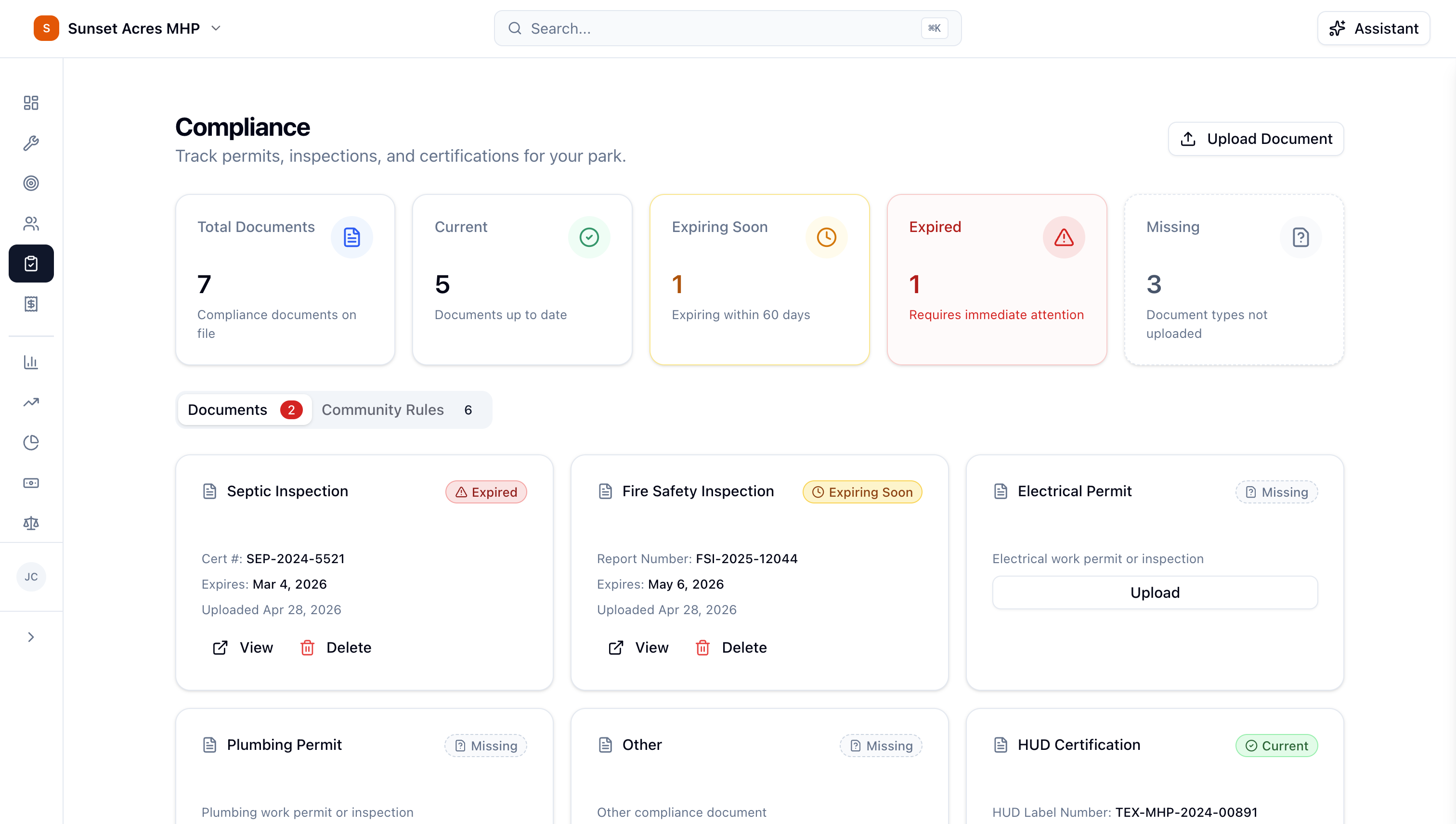
Task: Open the target icon in sidebar
Action: click(31, 183)
